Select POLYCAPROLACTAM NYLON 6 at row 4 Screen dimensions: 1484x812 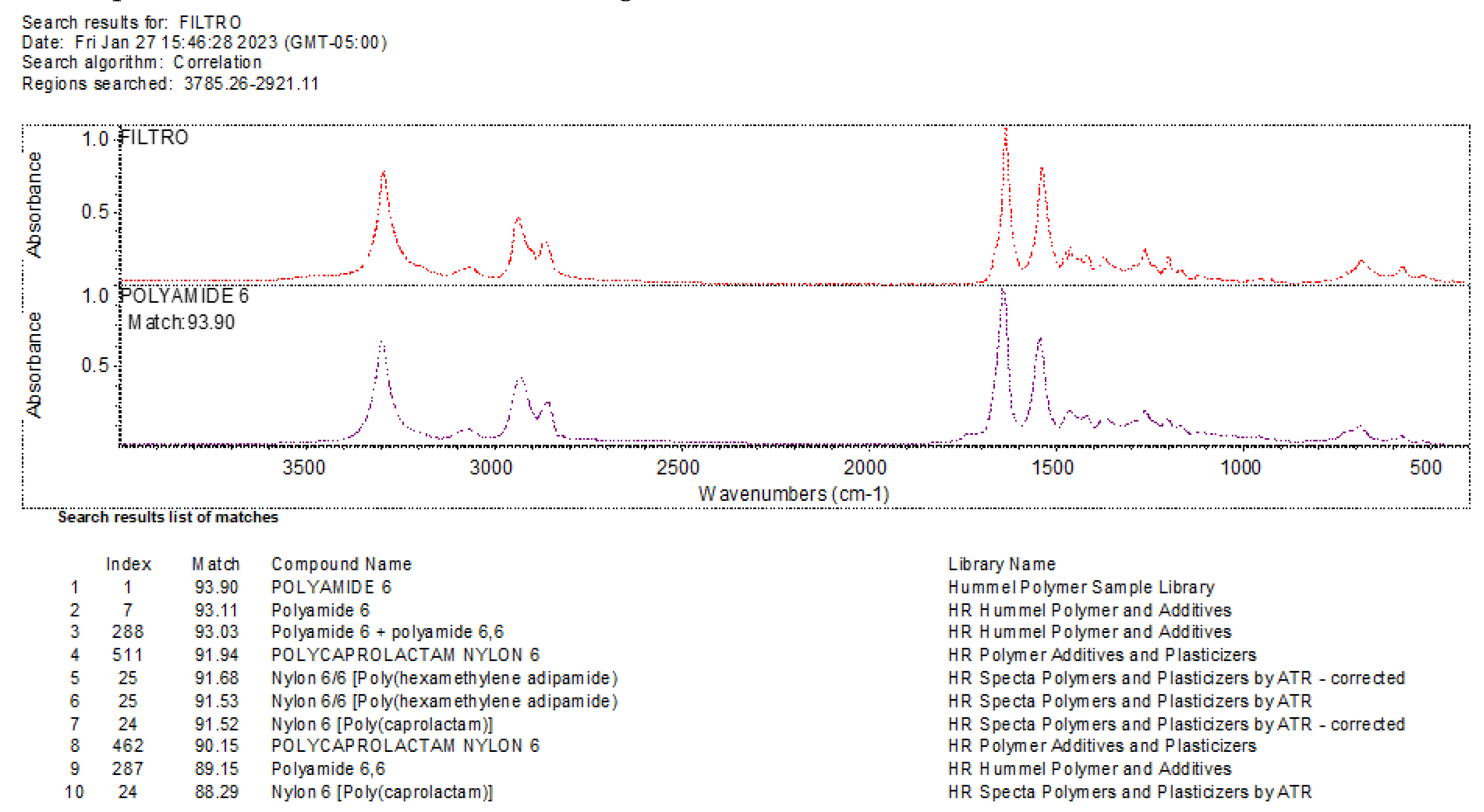point(406,655)
